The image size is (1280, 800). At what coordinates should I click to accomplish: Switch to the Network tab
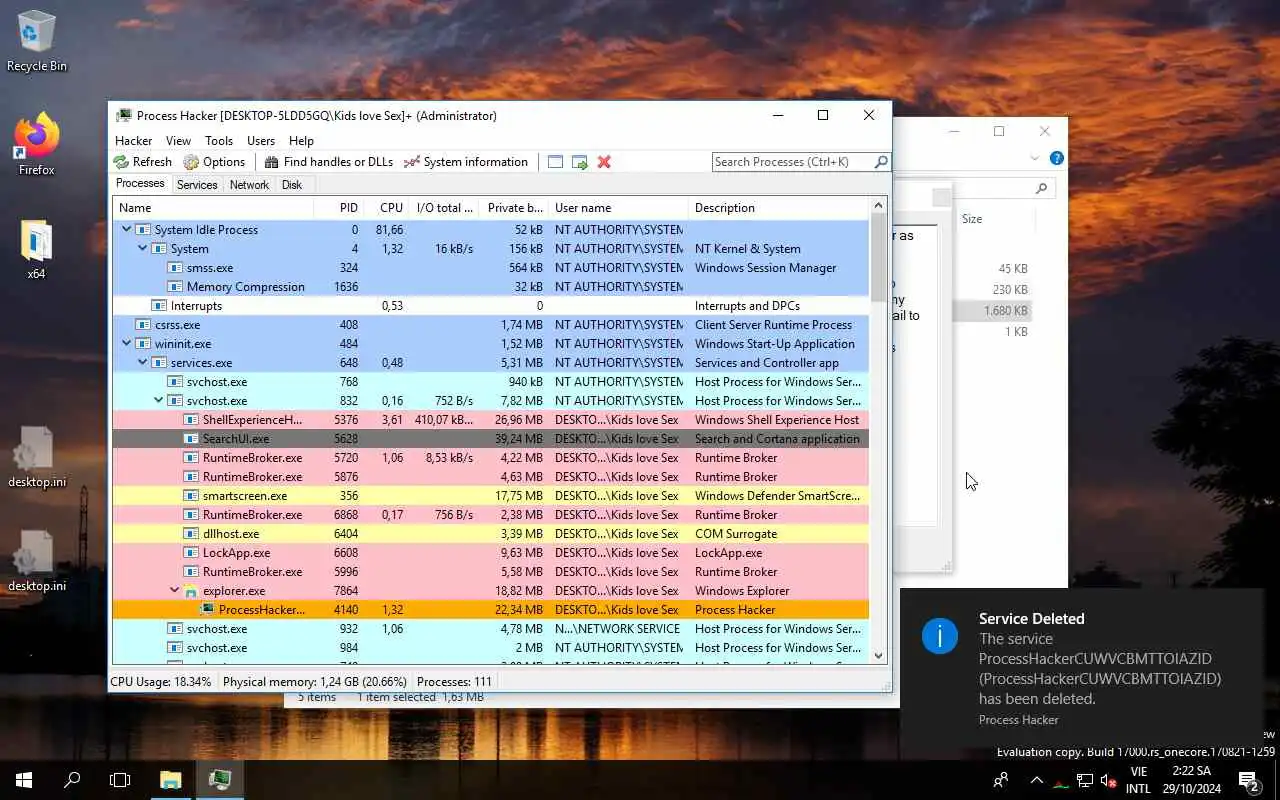249,185
